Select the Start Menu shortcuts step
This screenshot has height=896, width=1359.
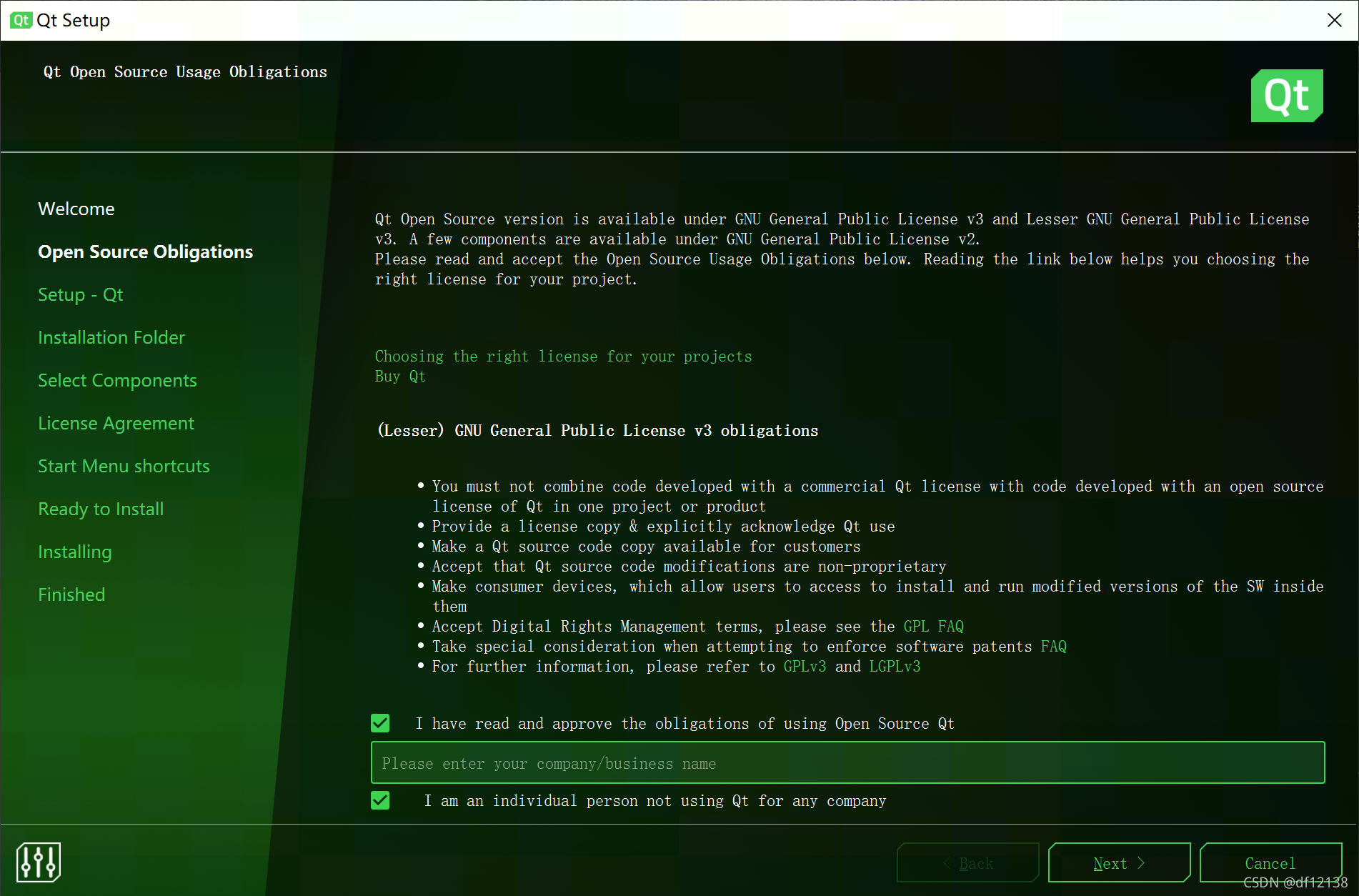(x=124, y=466)
